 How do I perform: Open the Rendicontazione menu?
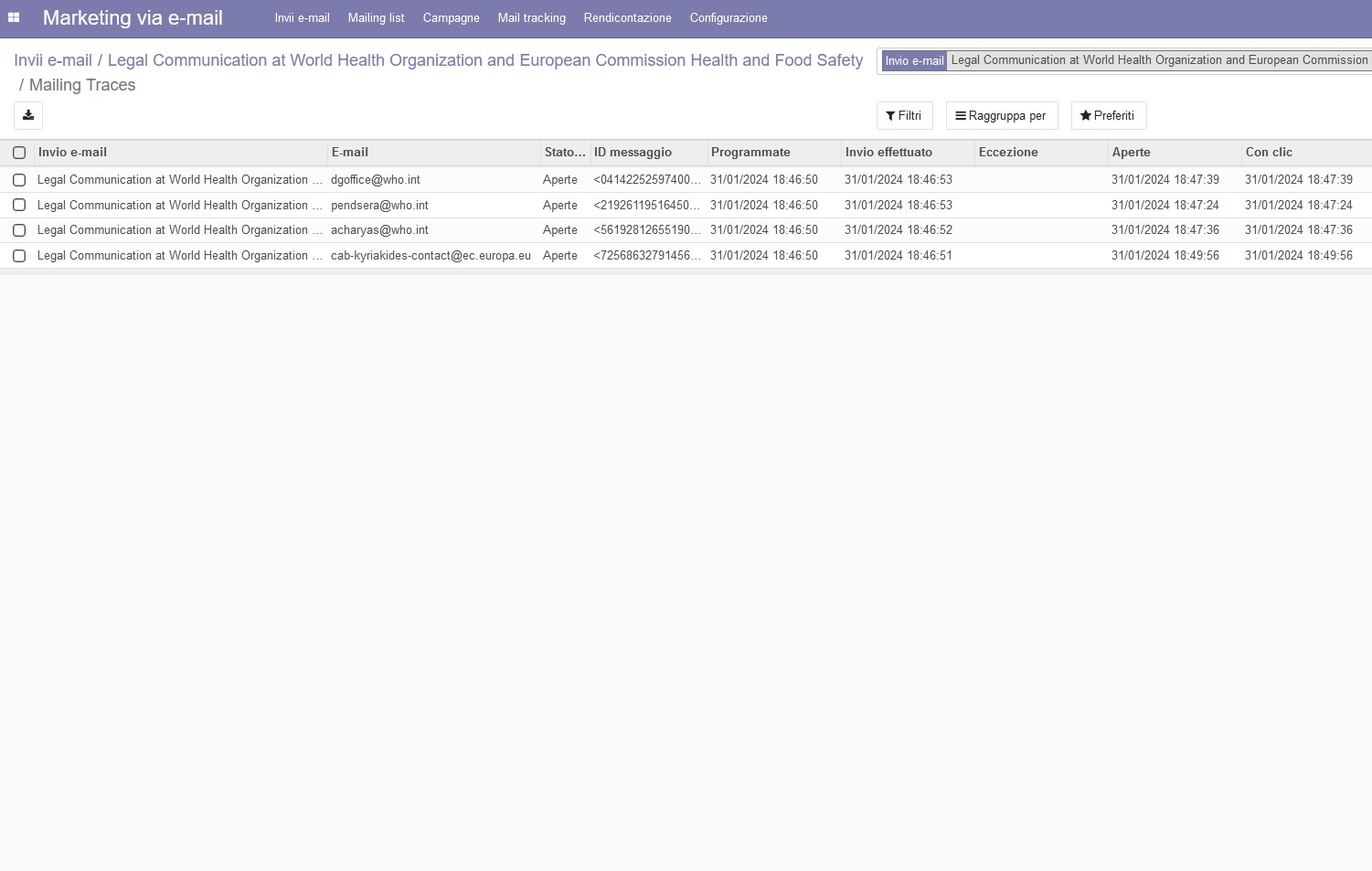click(x=627, y=18)
